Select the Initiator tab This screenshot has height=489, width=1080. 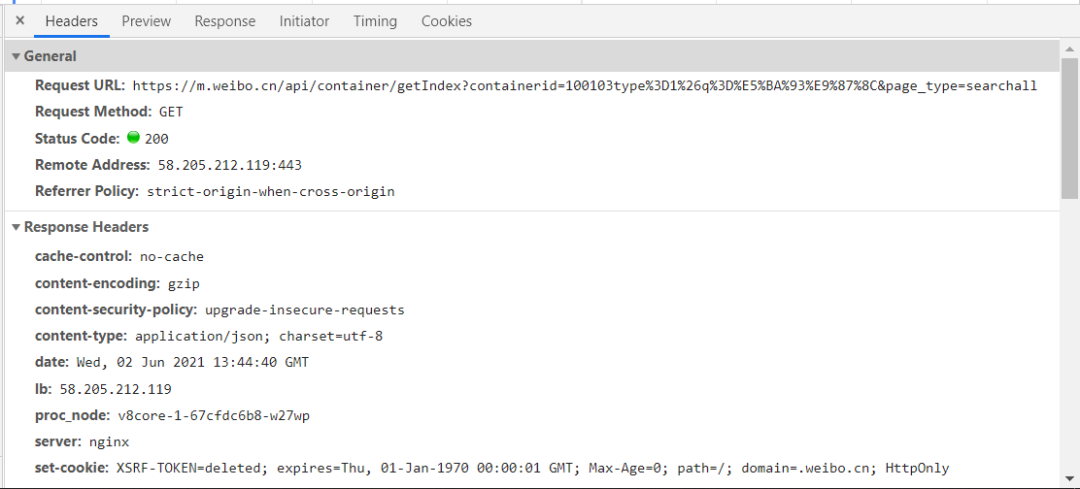click(304, 21)
